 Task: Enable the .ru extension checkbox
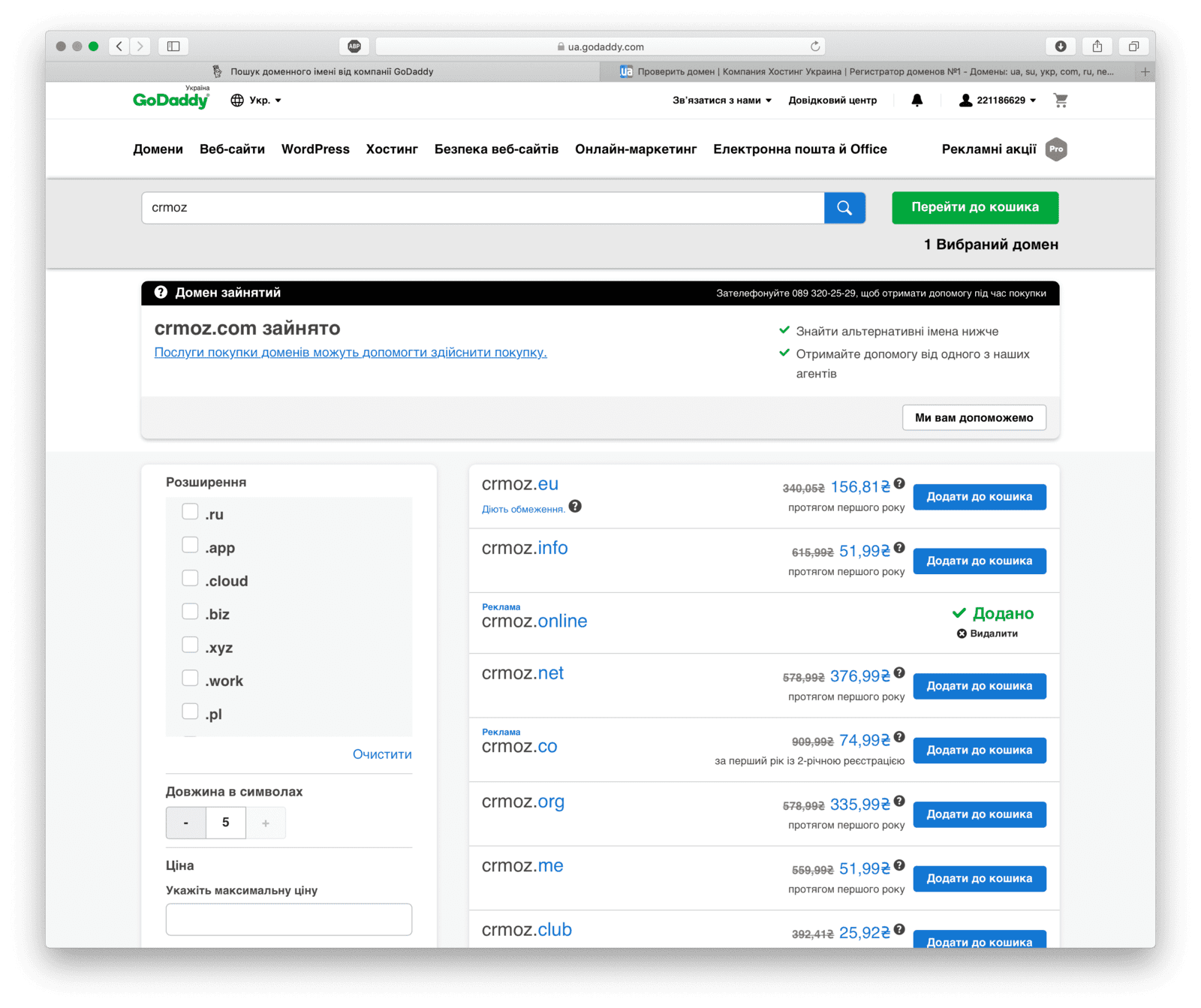pyautogui.click(x=190, y=513)
